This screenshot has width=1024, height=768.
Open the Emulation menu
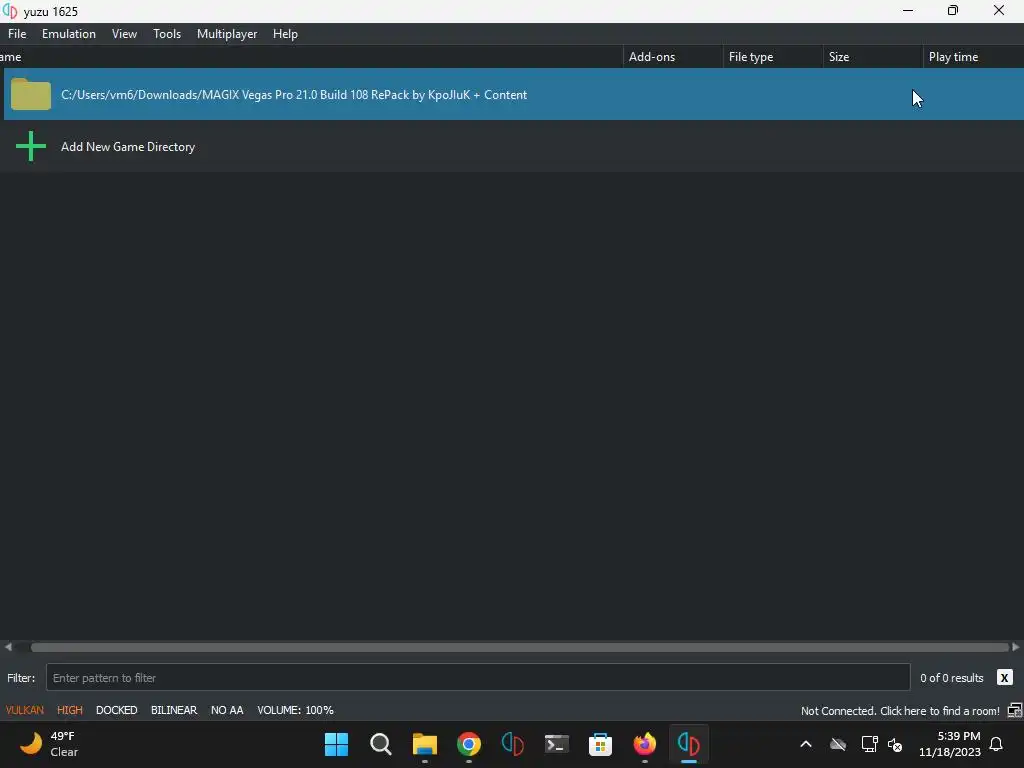tap(69, 34)
